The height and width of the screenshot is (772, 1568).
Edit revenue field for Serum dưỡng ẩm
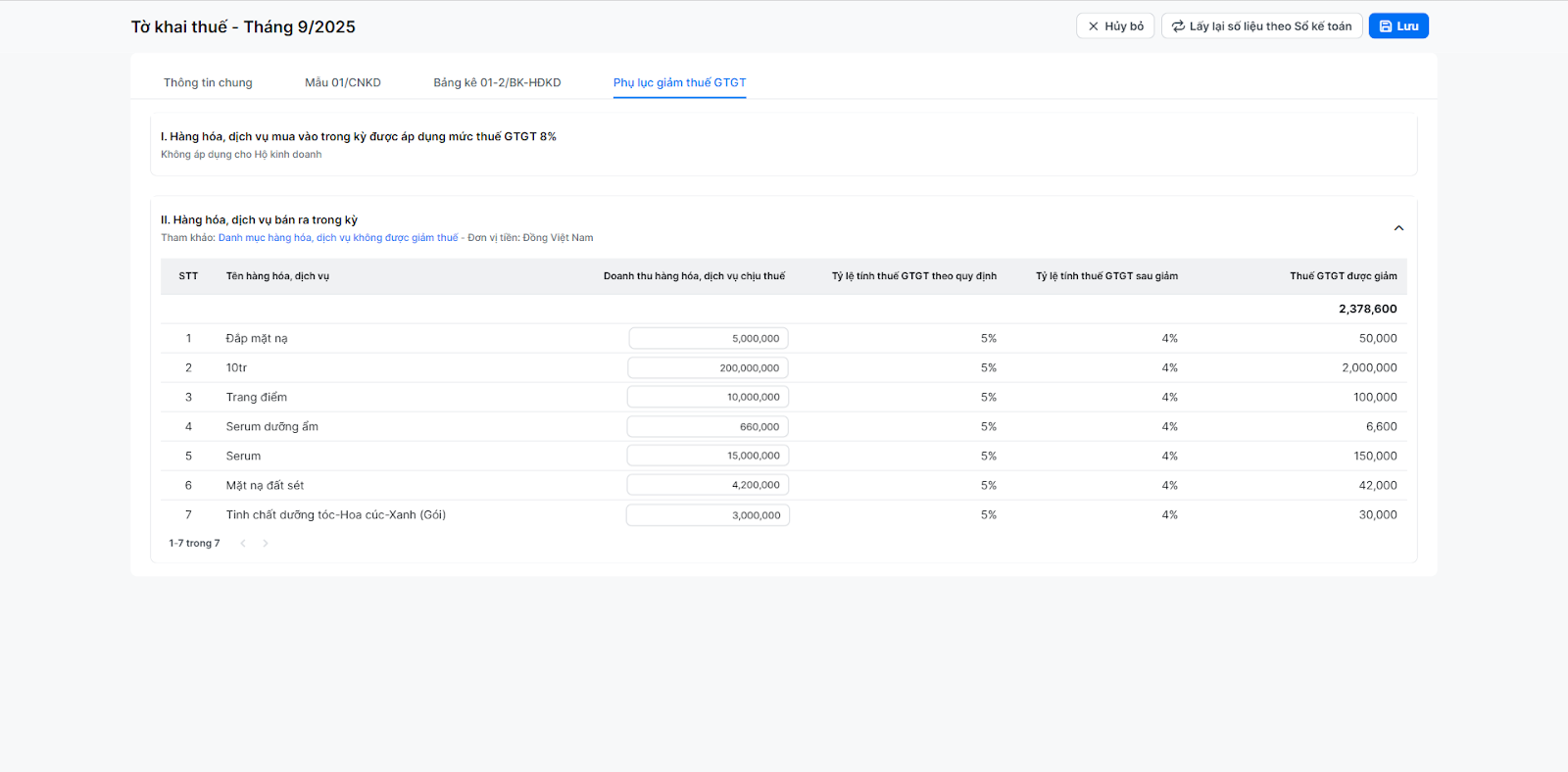pyautogui.click(x=708, y=427)
